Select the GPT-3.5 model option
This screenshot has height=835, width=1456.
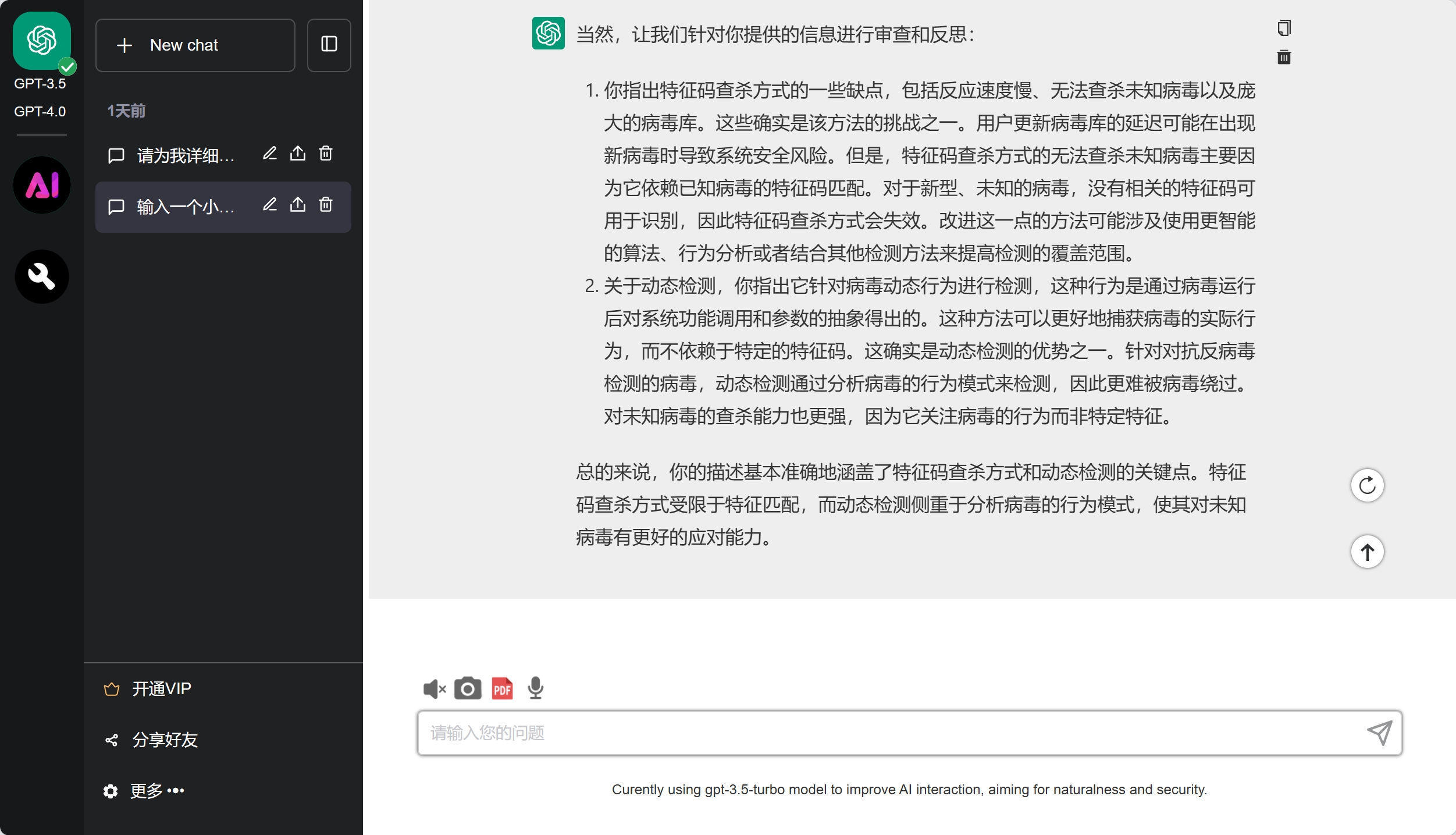[40, 83]
